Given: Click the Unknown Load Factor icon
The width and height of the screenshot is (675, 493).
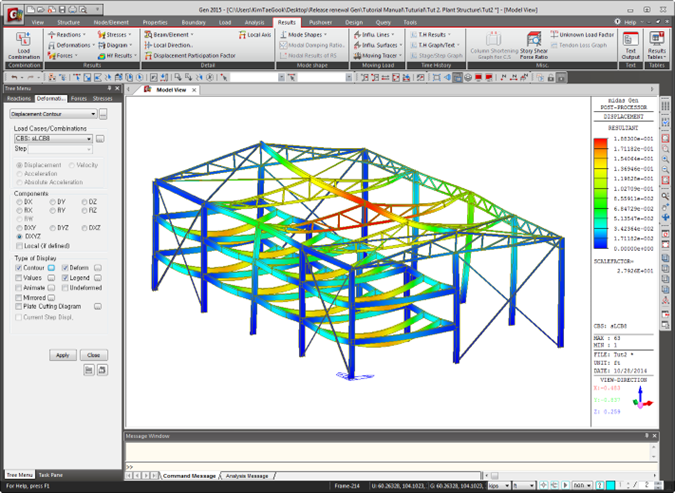Looking at the screenshot, I should [x=554, y=34].
